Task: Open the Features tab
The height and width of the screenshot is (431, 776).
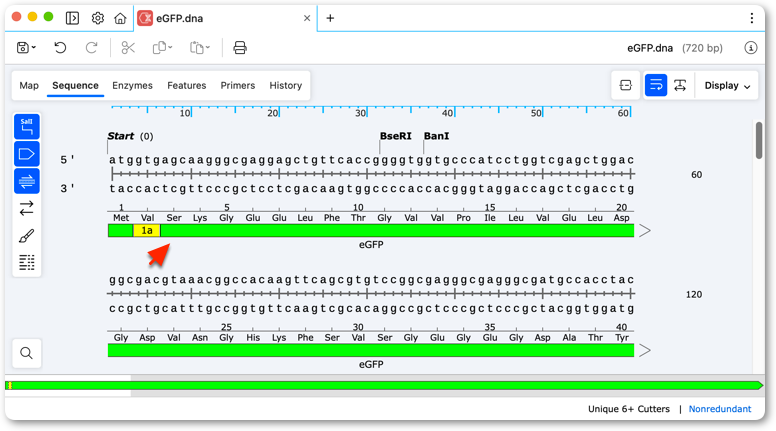Action: pos(187,86)
